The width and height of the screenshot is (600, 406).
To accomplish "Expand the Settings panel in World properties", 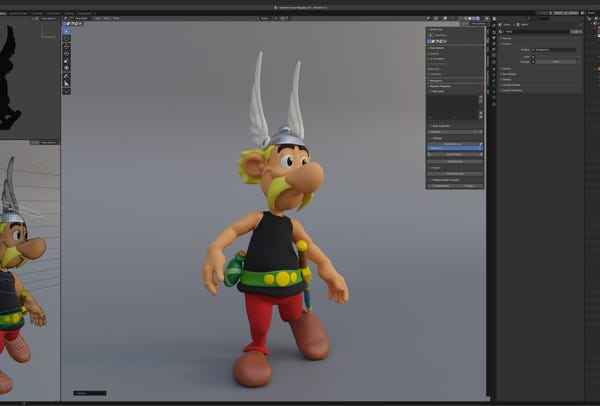I will [x=507, y=80].
